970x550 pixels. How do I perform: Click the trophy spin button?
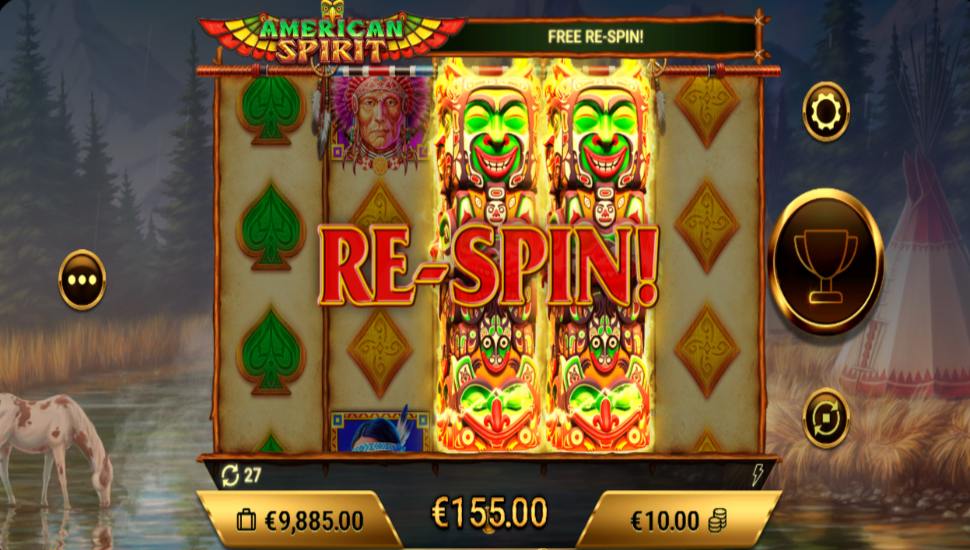[x=826, y=261]
